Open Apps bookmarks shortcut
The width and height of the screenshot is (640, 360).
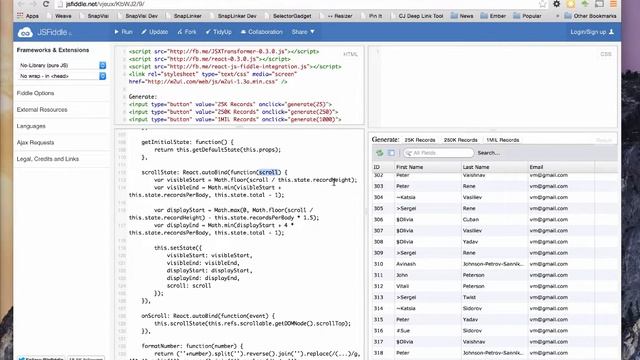point(28,16)
